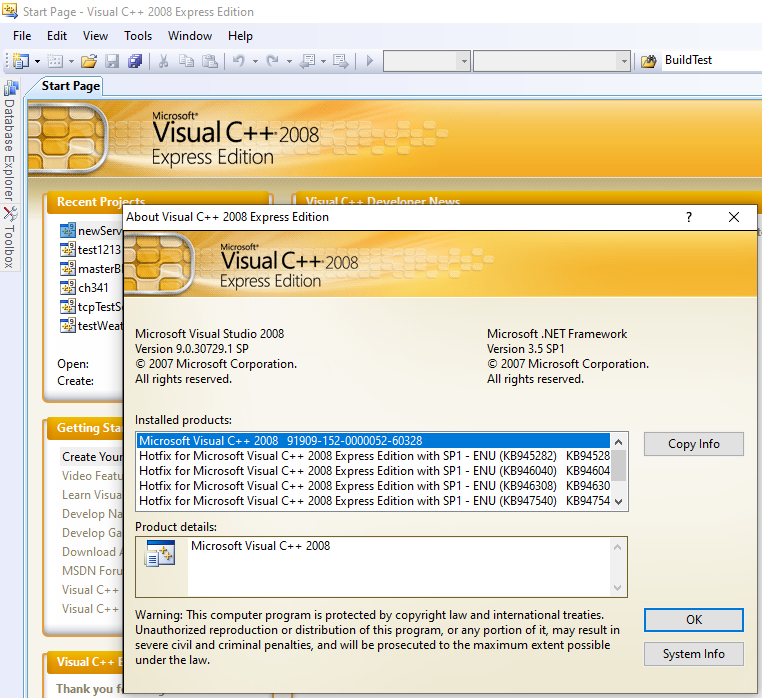Click the Video Feature link in Getting Started
The height and width of the screenshot is (698, 762).
click(92, 476)
